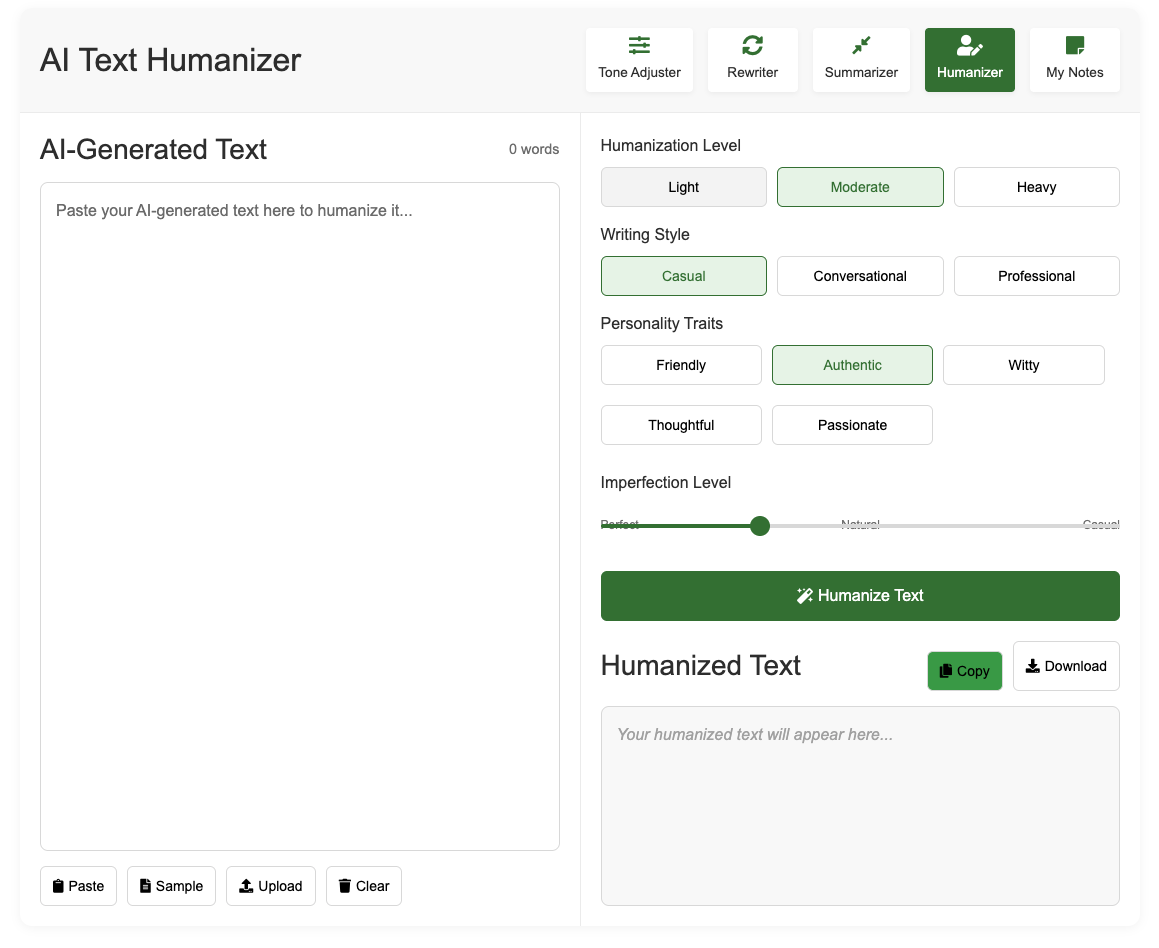Toggle the Witty personality trait
This screenshot has height=948, width=1159.
pyautogui.click(x=1024, y=365)
